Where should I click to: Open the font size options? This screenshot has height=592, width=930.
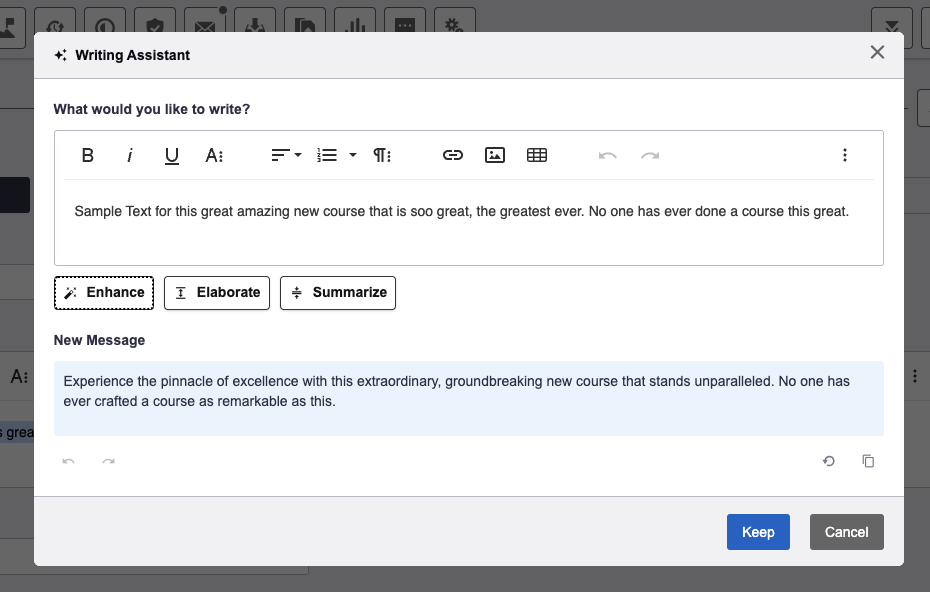[x=214, y=155]
